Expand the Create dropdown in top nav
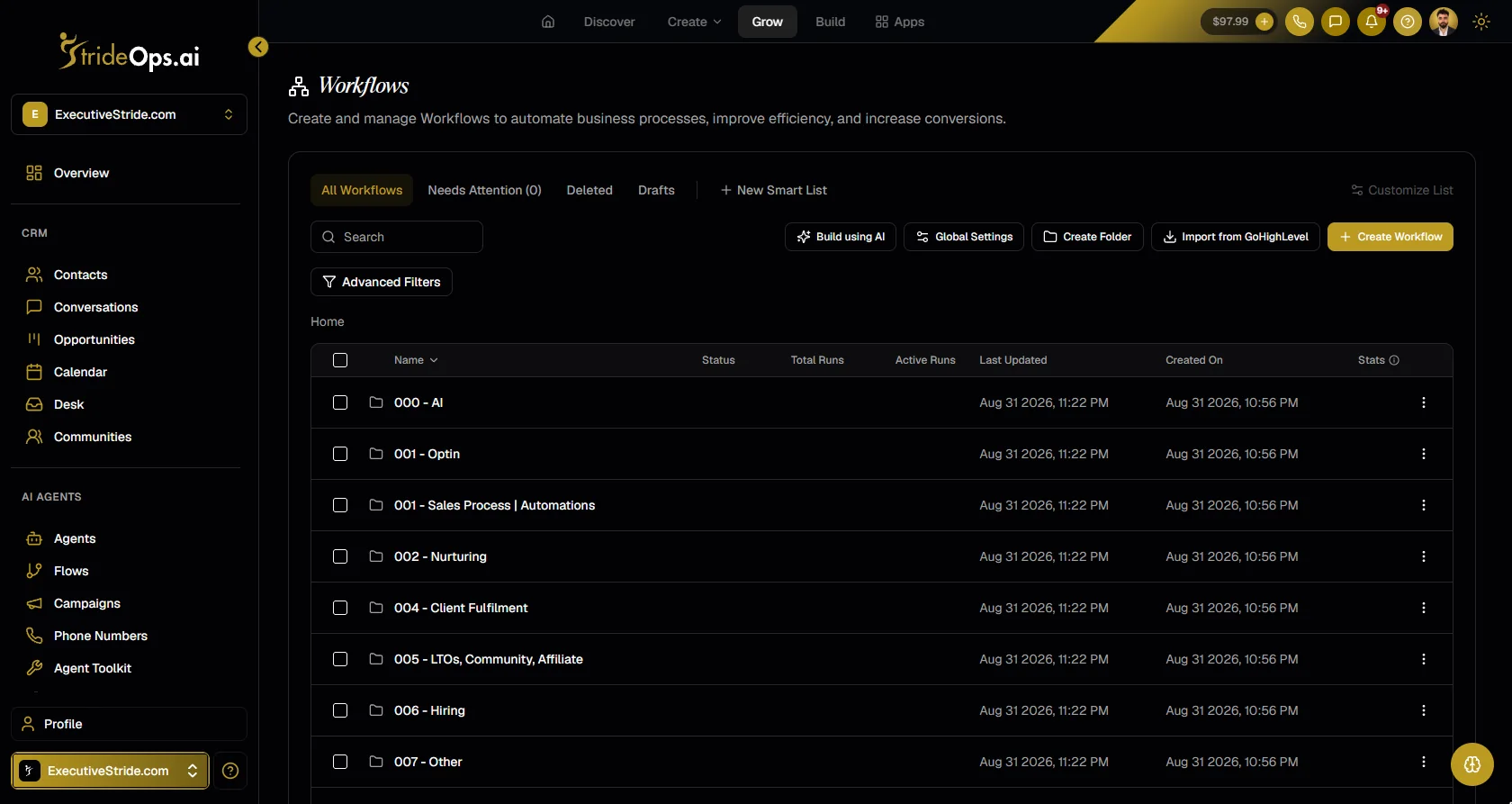This screenshot has width=1512, height=804. [694, 22]
